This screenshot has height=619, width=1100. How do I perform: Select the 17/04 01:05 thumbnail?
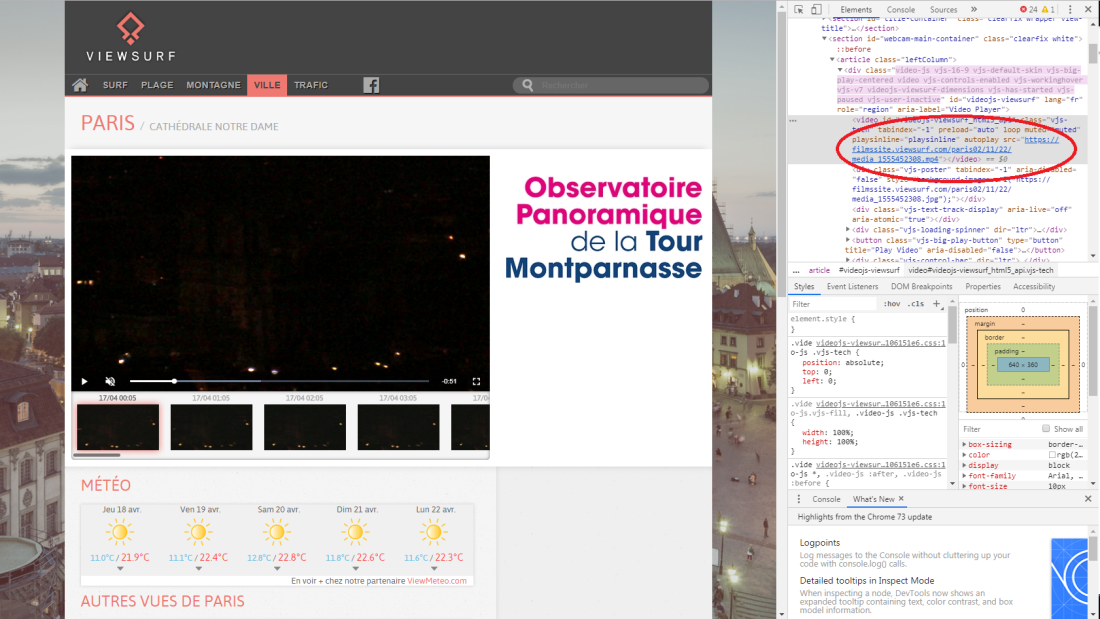tap(211, 427)
